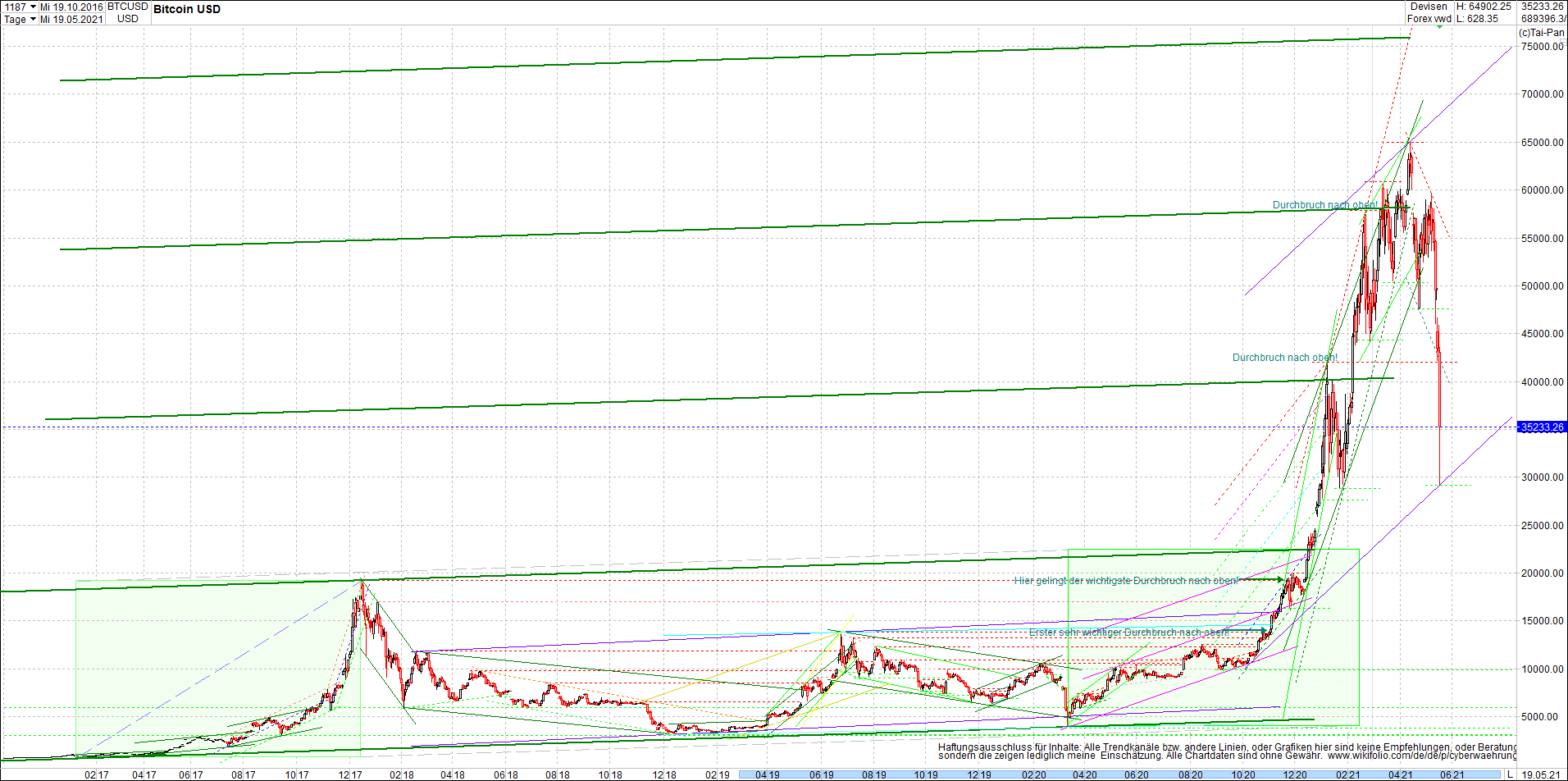Click the 30000.00 price axis label
The image size is (1568, 781).
point(1543,477)
